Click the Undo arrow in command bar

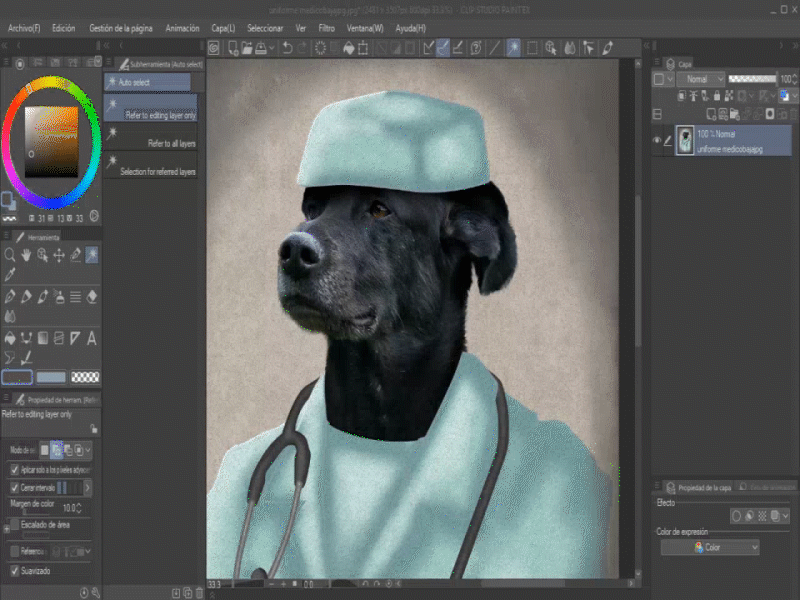coord(287,48)
